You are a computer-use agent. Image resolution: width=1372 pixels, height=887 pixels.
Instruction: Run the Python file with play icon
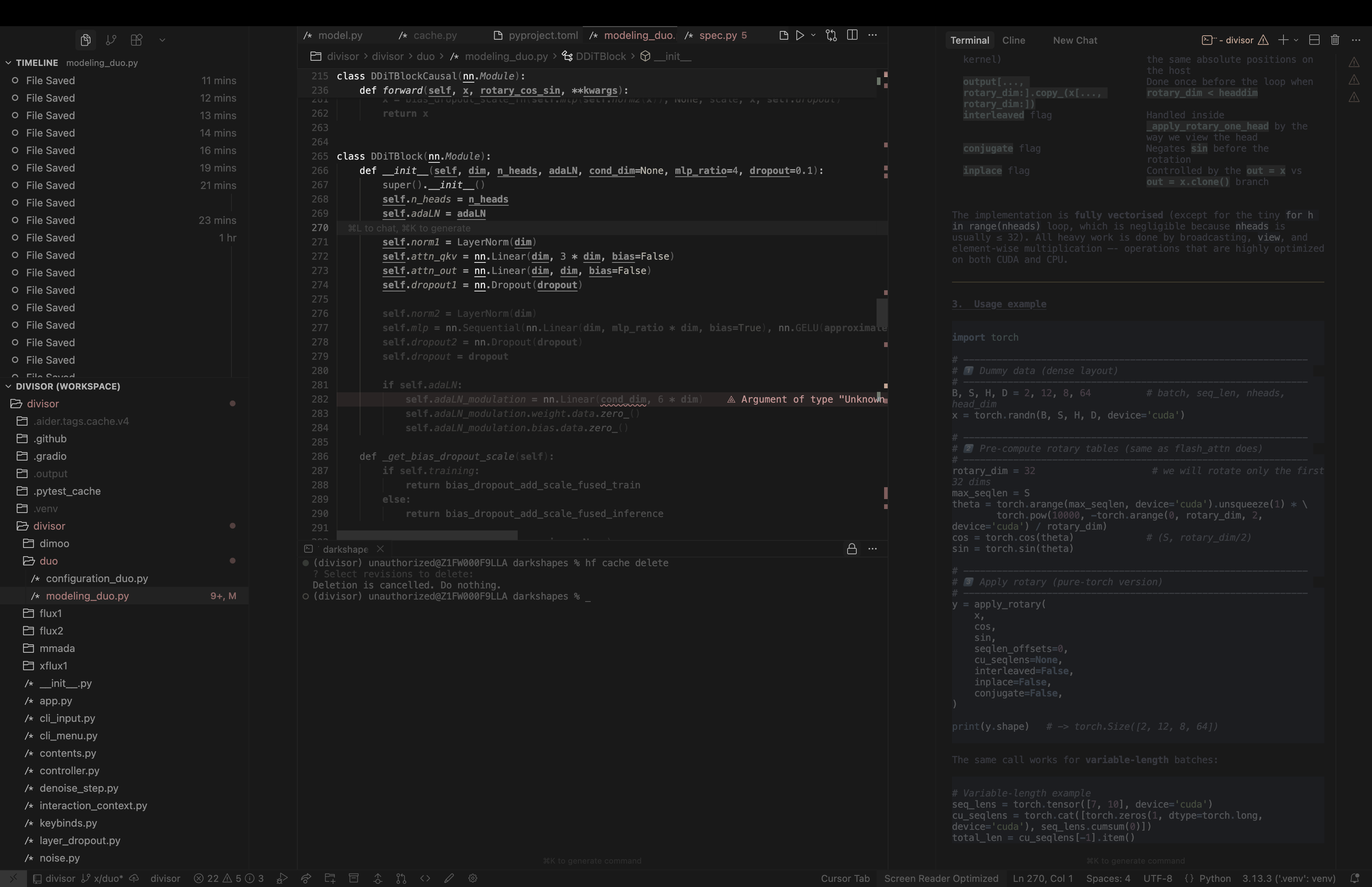point(800,35)
